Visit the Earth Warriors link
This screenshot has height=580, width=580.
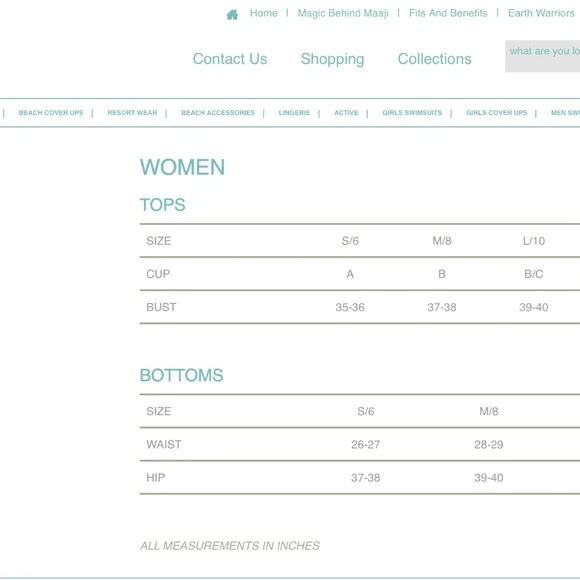pos(541,13)
